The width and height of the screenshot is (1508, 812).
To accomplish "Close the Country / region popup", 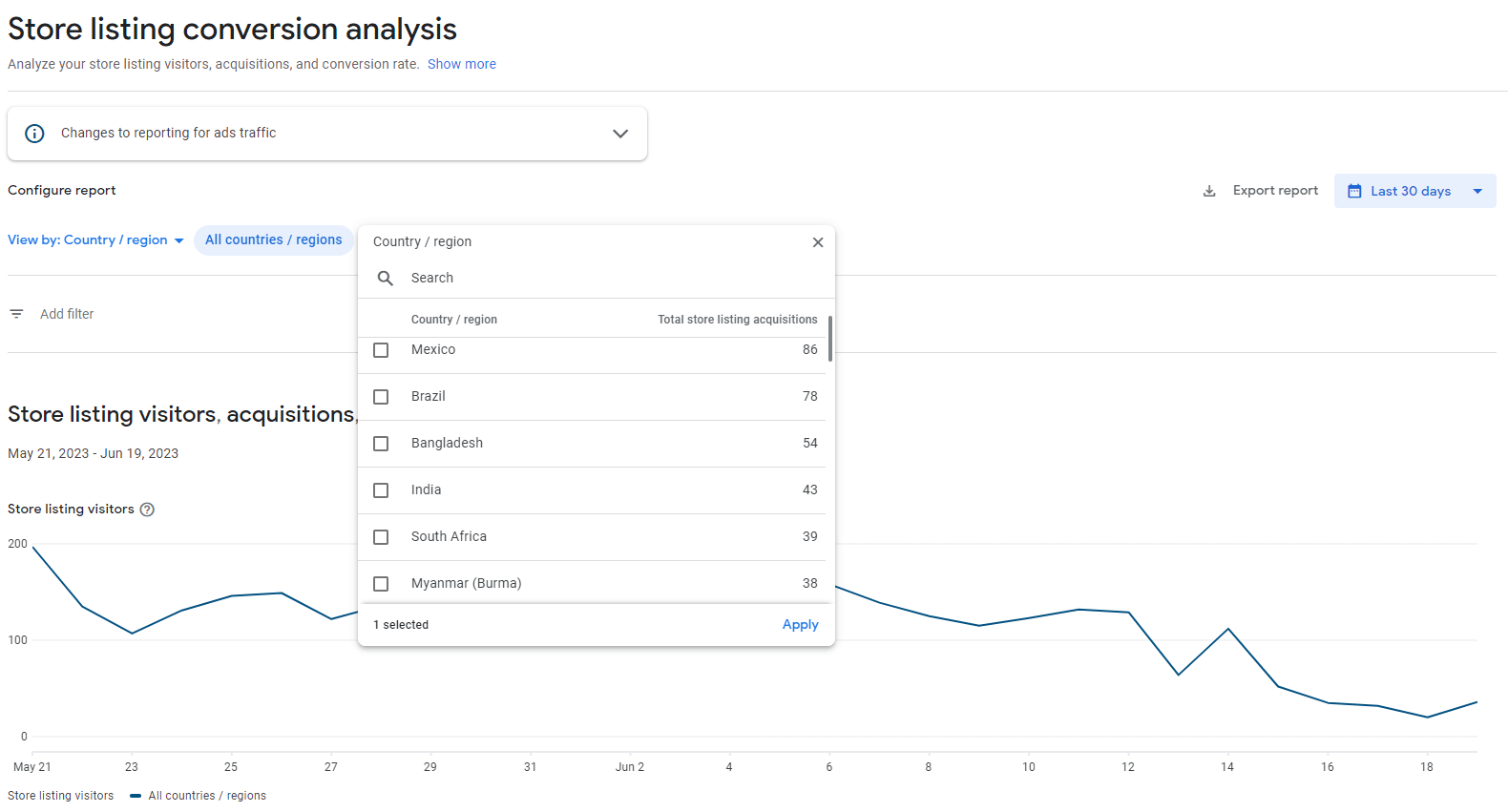I will [818, 242].
